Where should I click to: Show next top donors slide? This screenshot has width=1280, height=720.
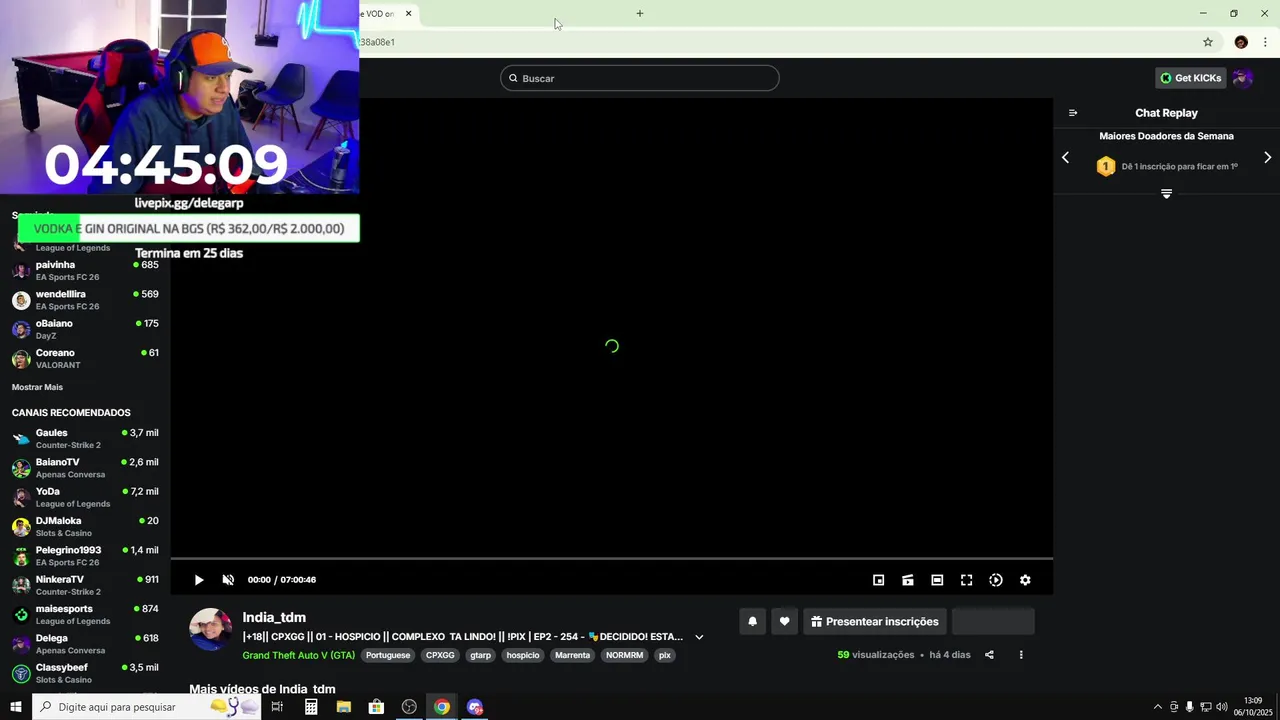(1268, 158)
